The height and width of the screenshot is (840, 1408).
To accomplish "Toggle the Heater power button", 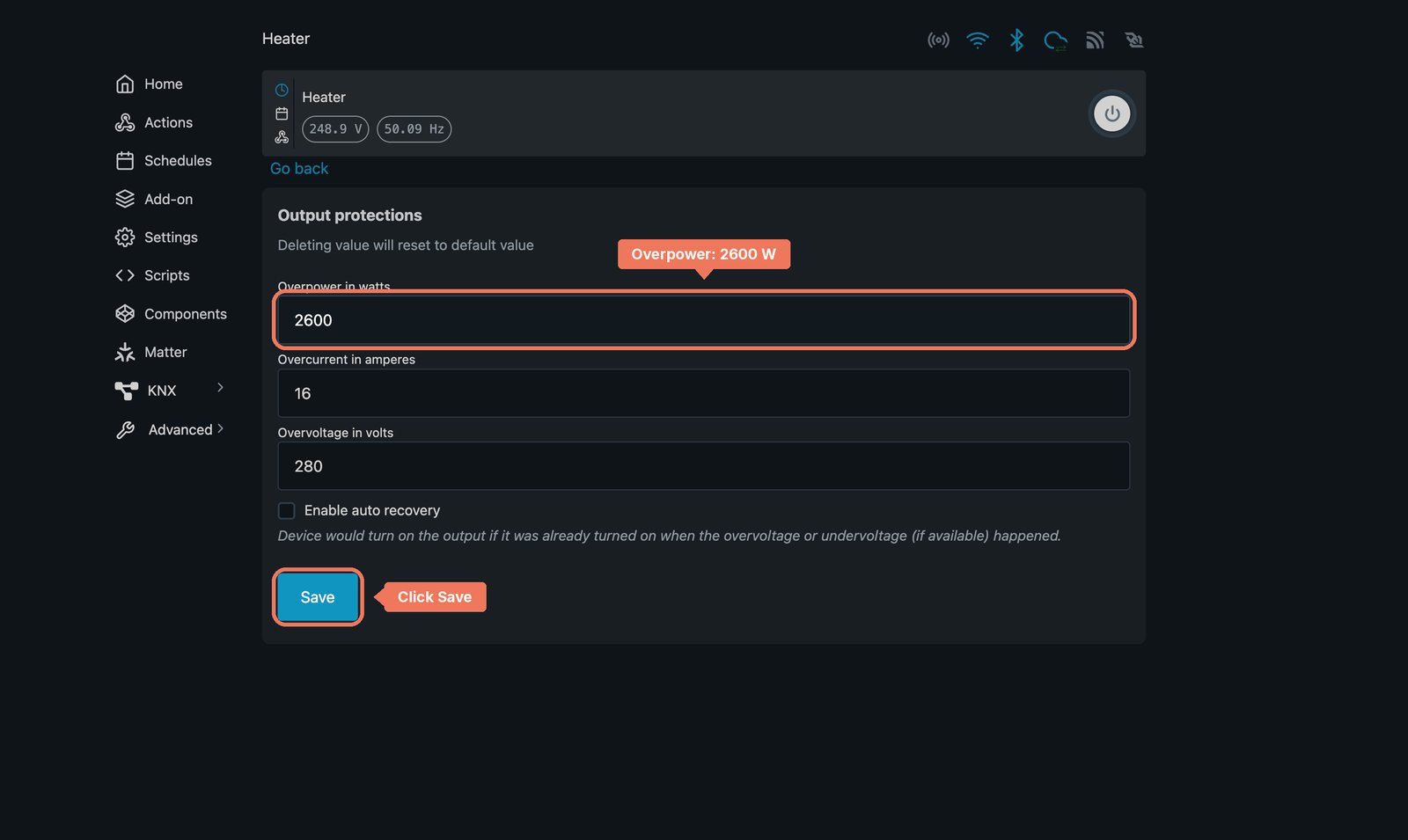I will 1111,113.
